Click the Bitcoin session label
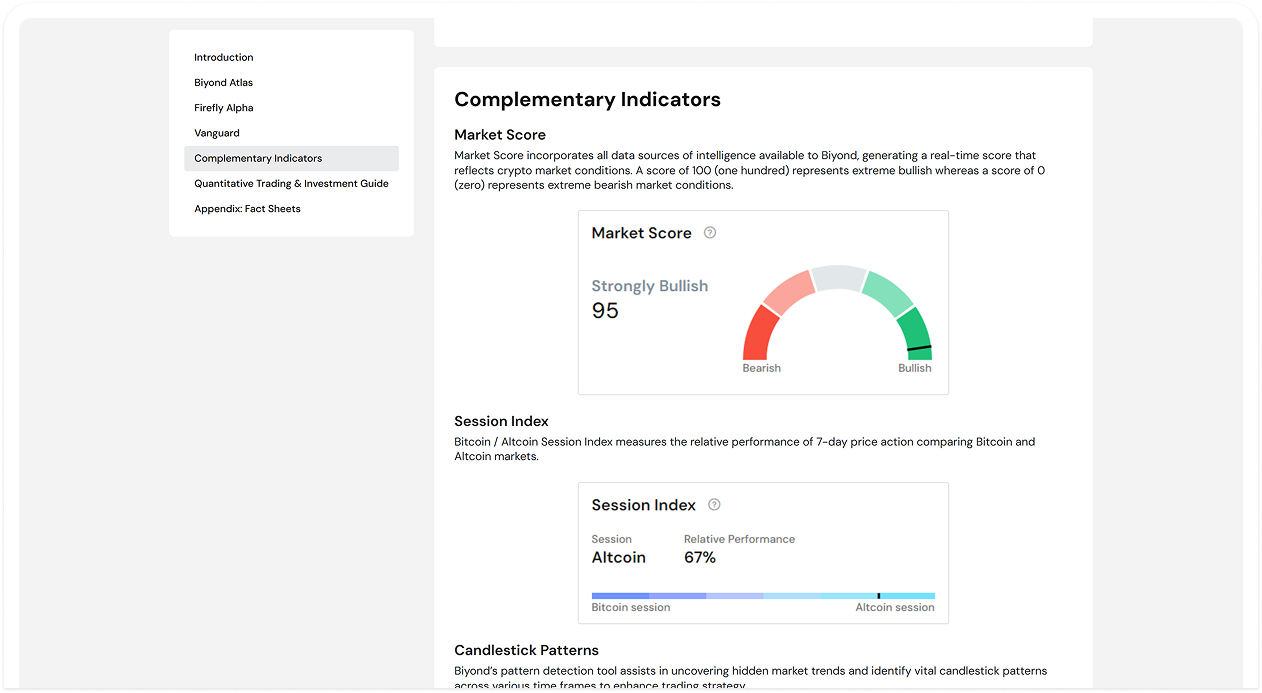 (631, 607)
